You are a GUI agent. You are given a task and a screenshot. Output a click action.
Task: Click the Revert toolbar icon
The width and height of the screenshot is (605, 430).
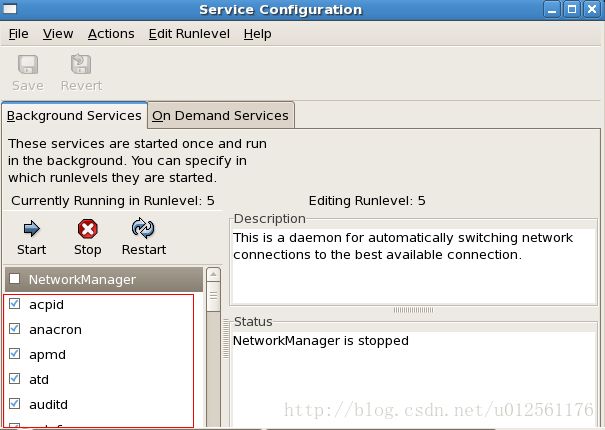(81, 64)
